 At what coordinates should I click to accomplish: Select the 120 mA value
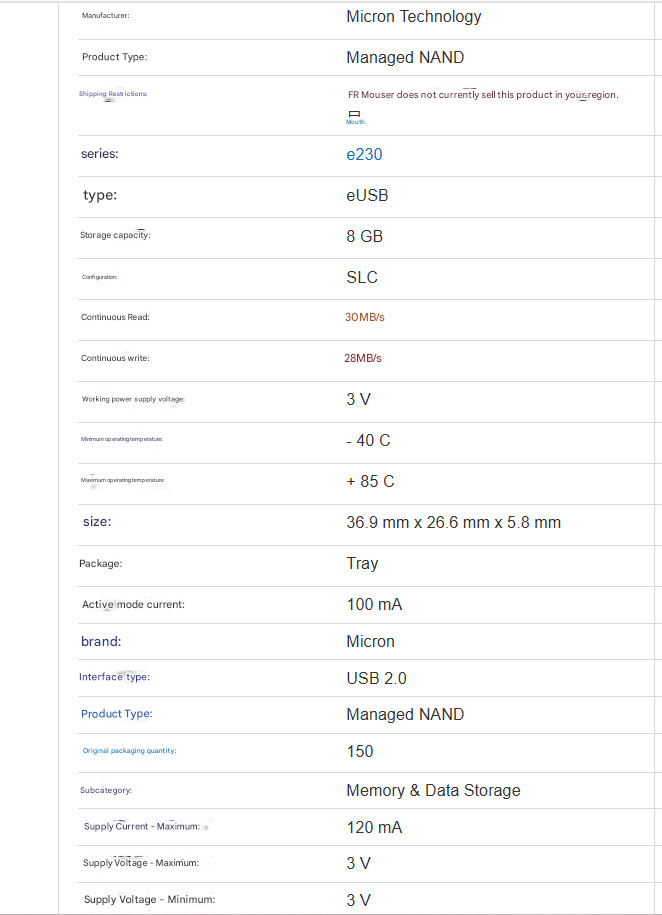(374, 827)
